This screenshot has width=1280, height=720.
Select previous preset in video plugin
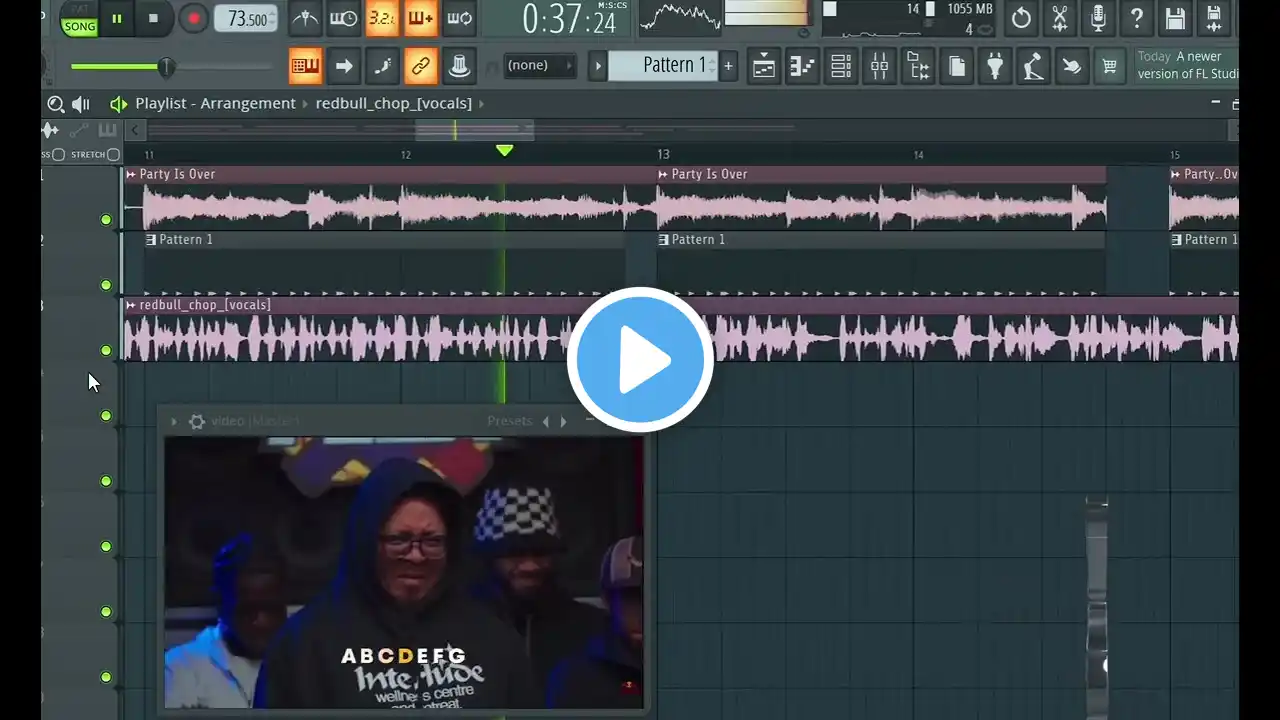[x=546, y=422]
